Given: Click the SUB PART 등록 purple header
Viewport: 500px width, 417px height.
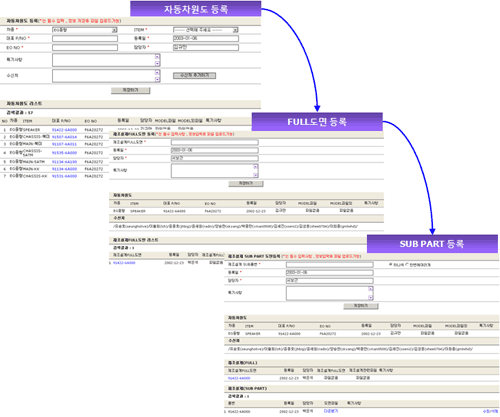Looking at the screenshot, I should click(432, 244).
